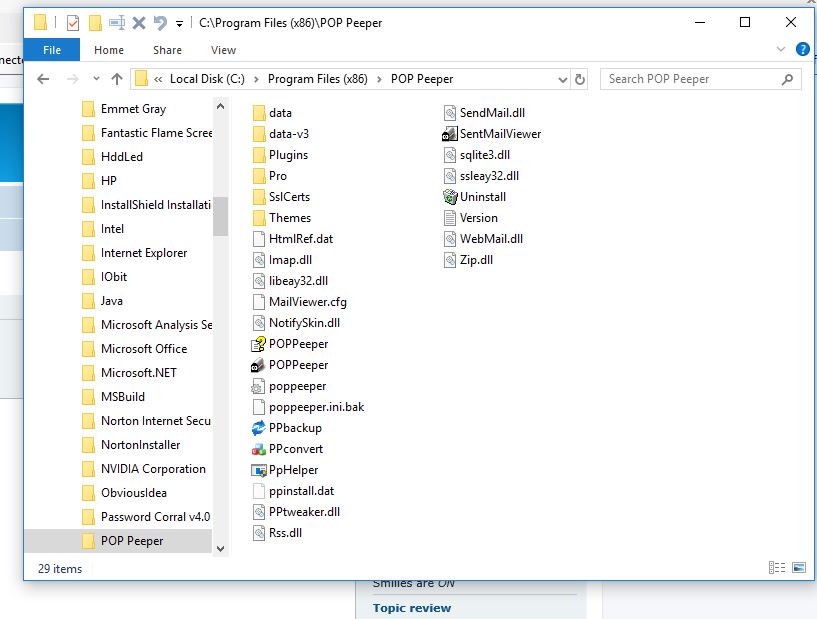
Task: Select the WebMail.dll file name
Action: coord(491,239)
